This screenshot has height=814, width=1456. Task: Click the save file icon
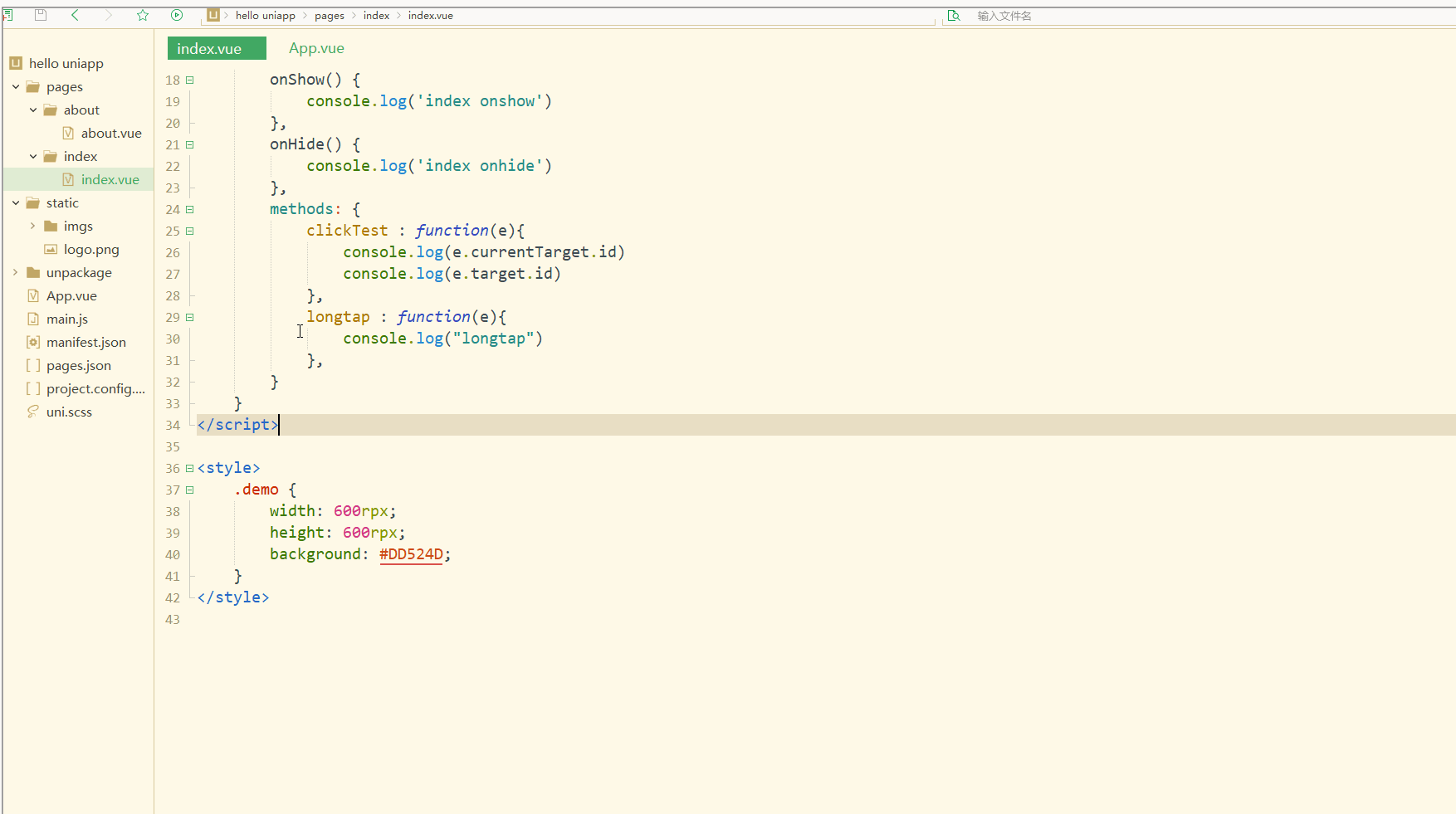pyautogui.click(x=41, y=15)
